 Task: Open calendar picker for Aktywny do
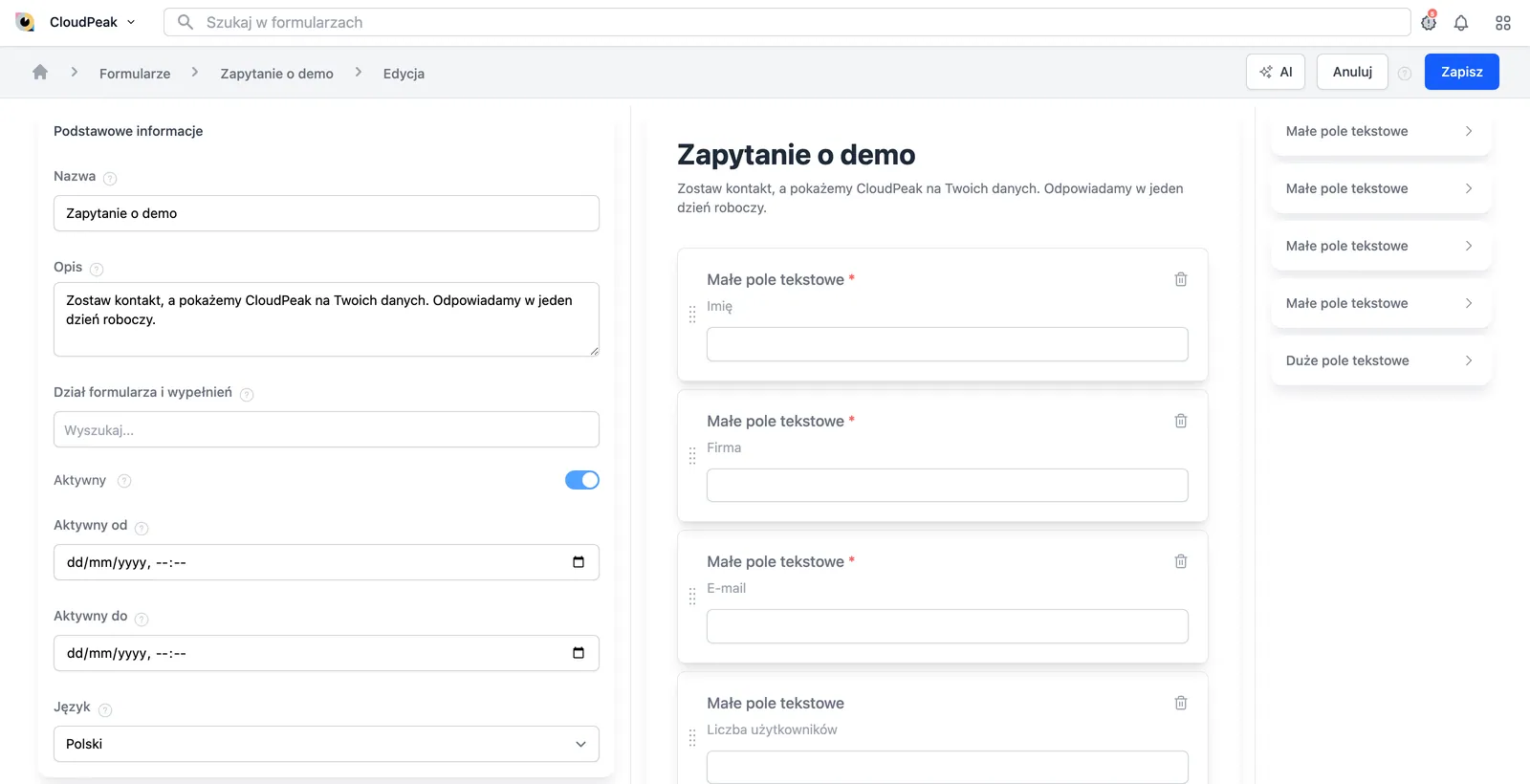[x=579, y=653]
